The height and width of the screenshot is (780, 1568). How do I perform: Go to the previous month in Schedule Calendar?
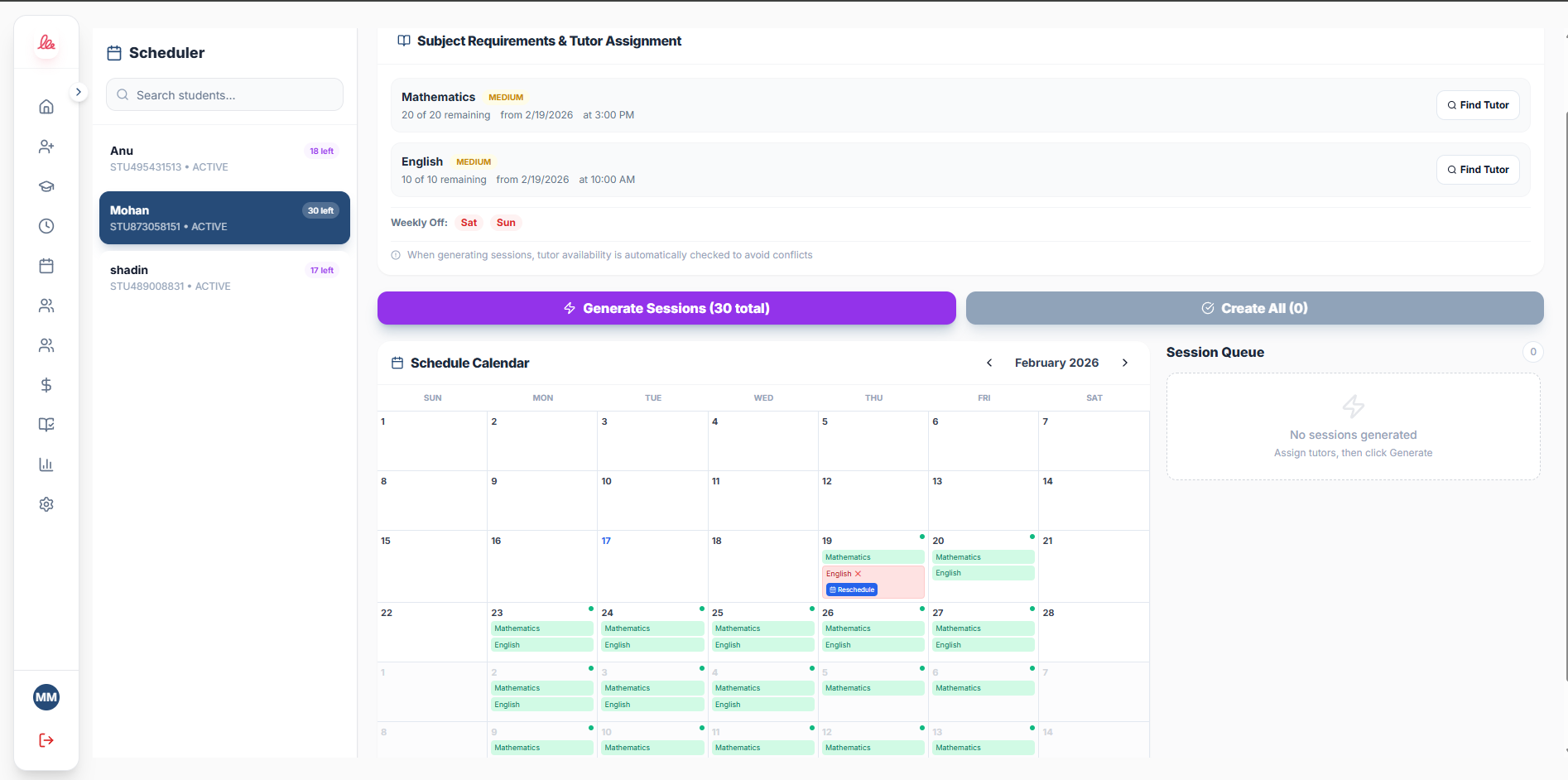point(989,363)
